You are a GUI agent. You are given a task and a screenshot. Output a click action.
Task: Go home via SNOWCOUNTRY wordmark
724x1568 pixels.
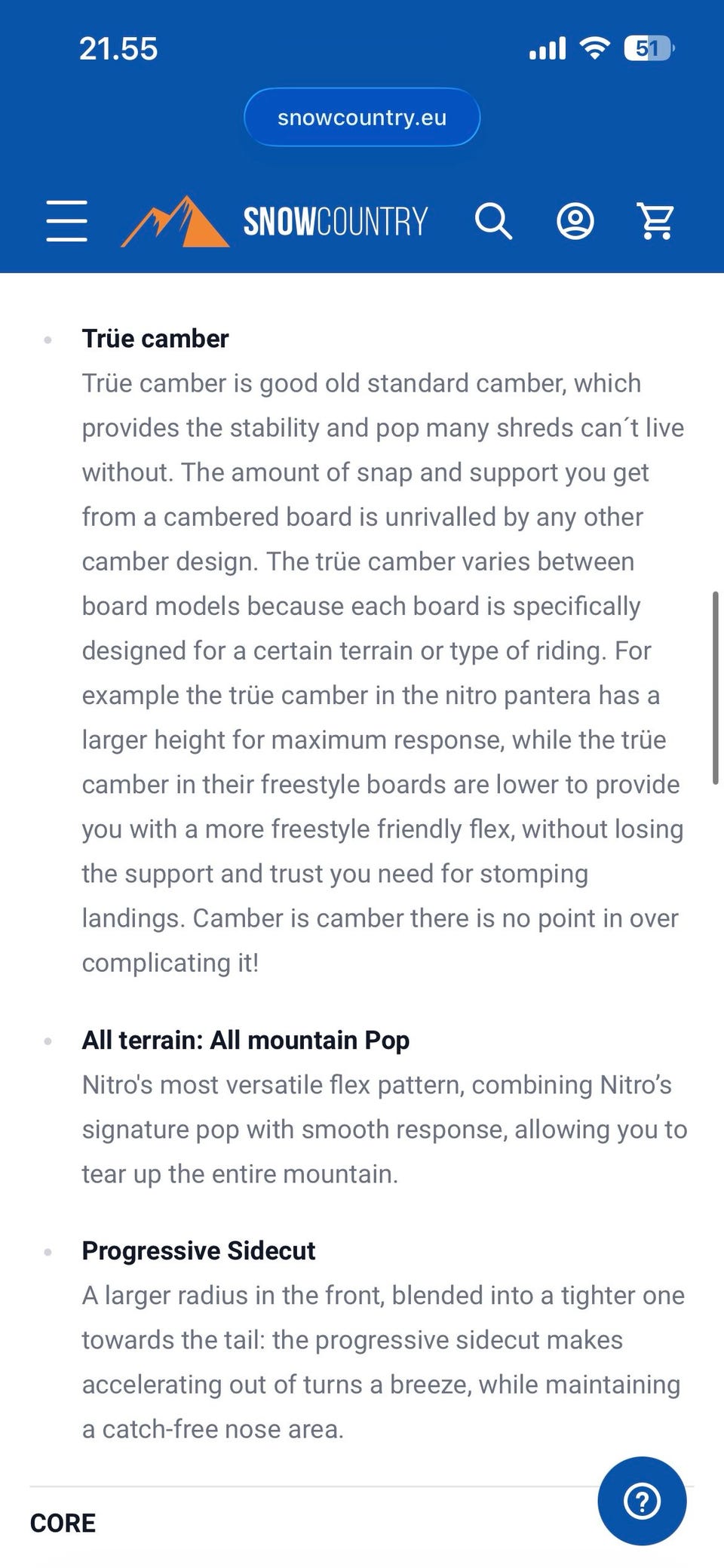335,222
